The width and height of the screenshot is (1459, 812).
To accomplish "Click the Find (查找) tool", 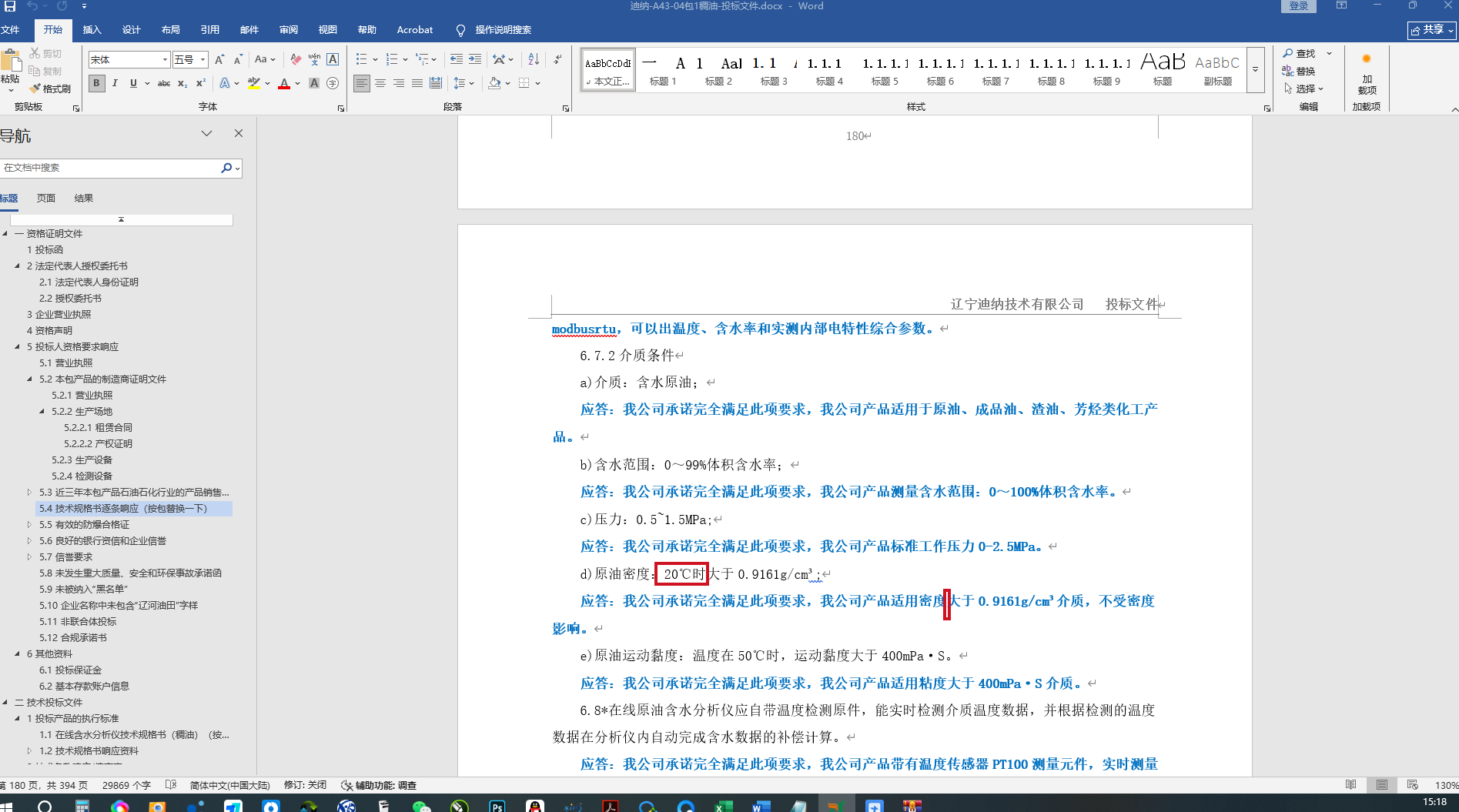I will coord(1299,53).
